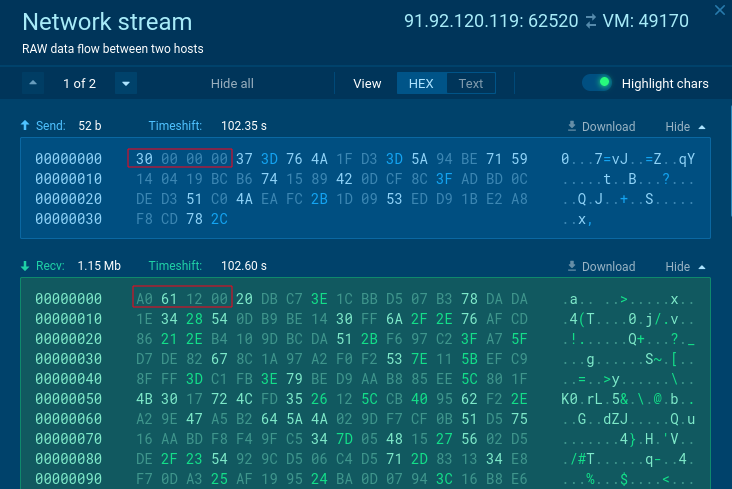Screen dimensions: 732x489
Task: Click highlighted bytes A0 61 12 00
Action: tap(181, 298)
